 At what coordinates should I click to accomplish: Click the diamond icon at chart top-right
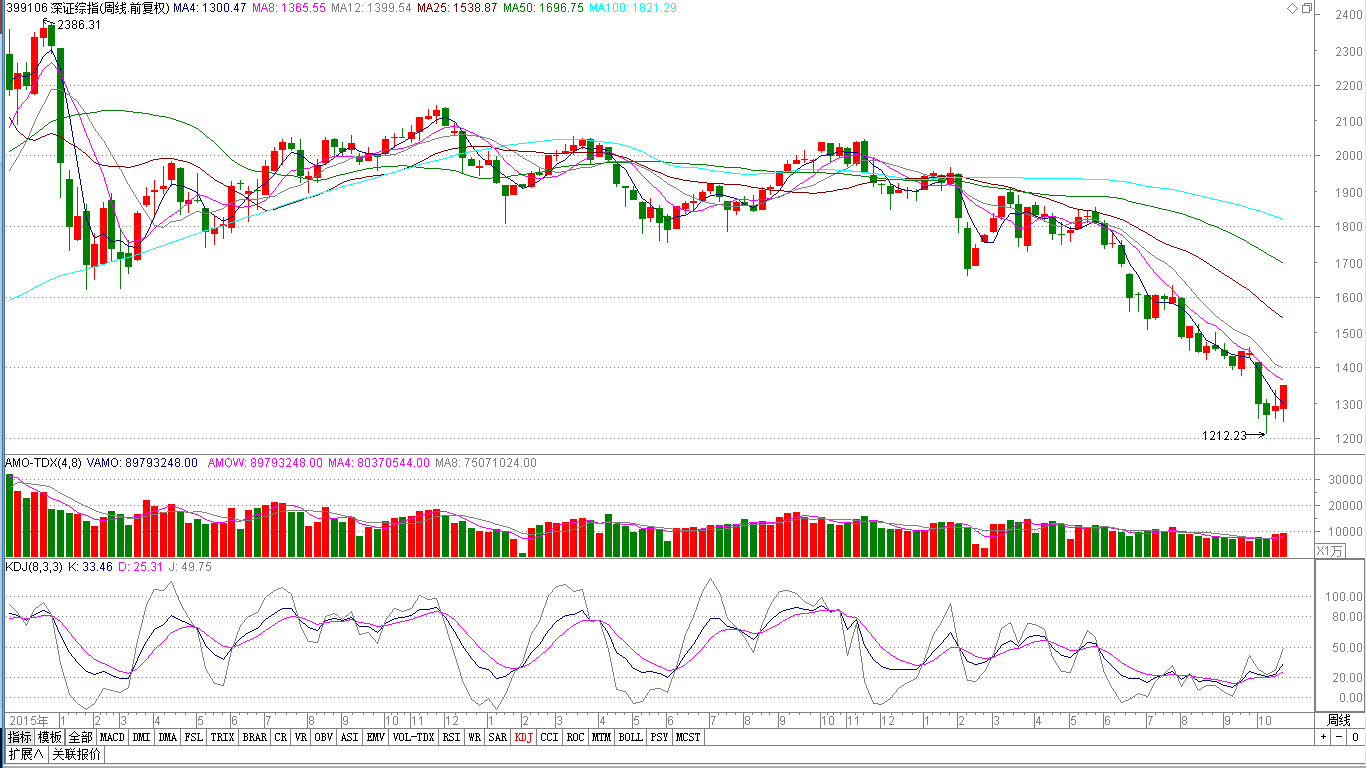coord(1293,8)
